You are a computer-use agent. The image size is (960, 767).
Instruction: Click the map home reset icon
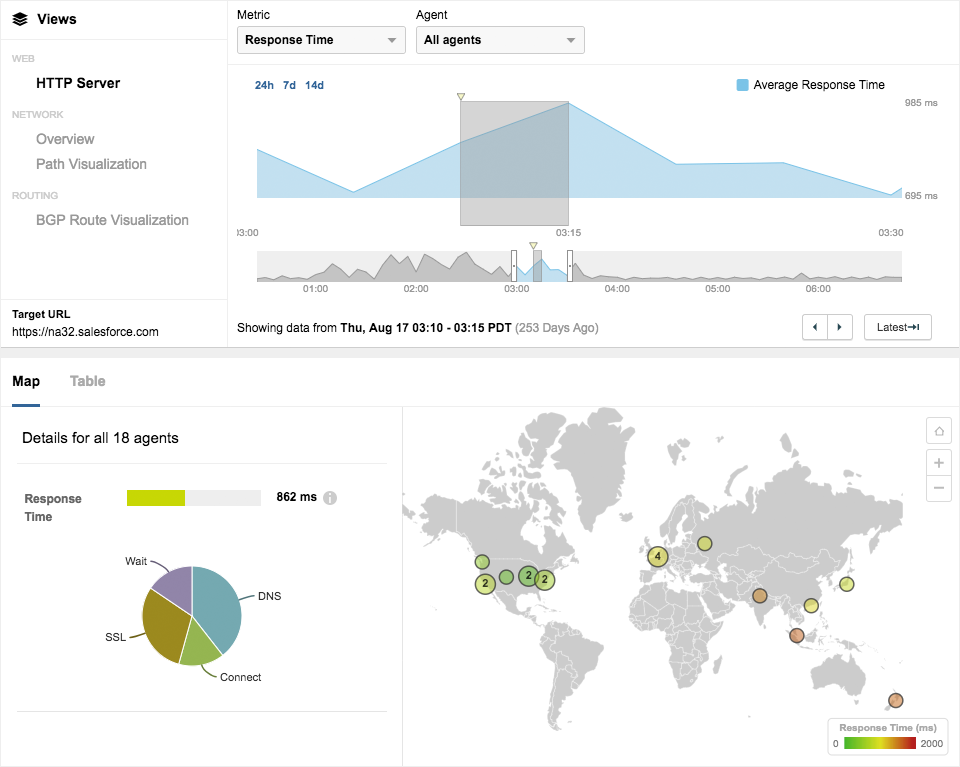click(939, 431)
